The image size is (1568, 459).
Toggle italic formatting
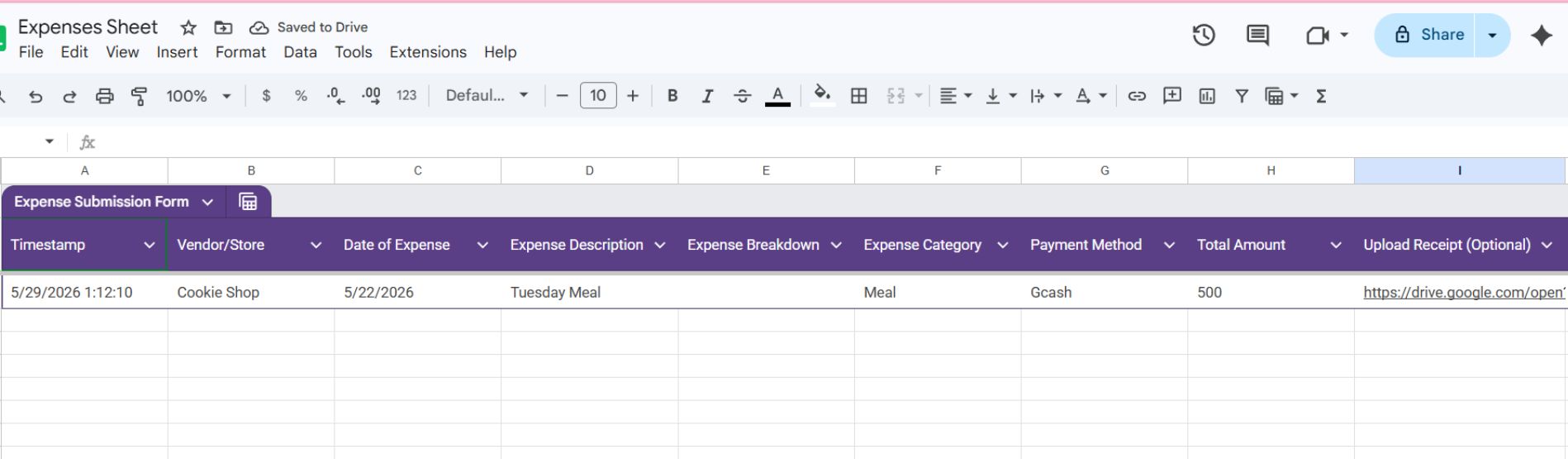click(707, 96)
